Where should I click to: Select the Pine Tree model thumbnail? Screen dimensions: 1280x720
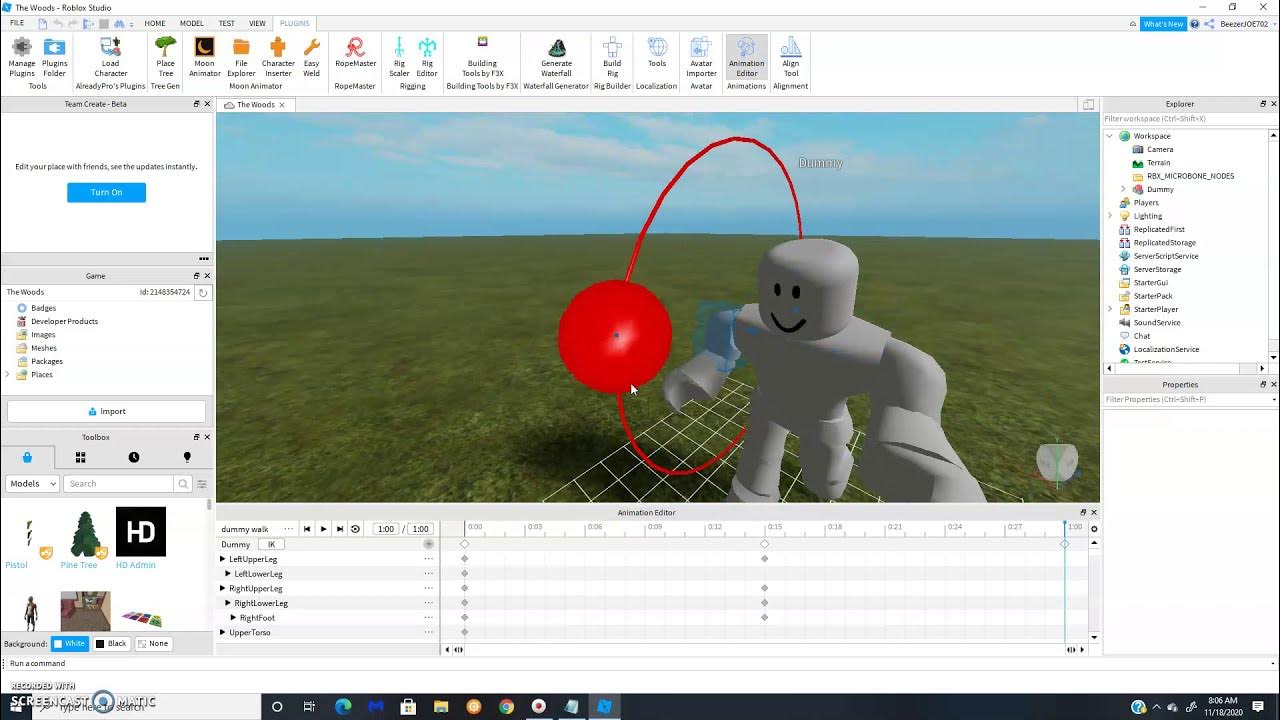point(85,533)
